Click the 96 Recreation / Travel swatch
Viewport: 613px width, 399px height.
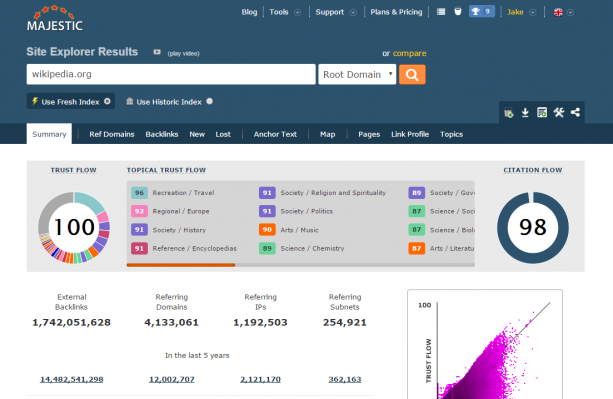pos(139,193)
